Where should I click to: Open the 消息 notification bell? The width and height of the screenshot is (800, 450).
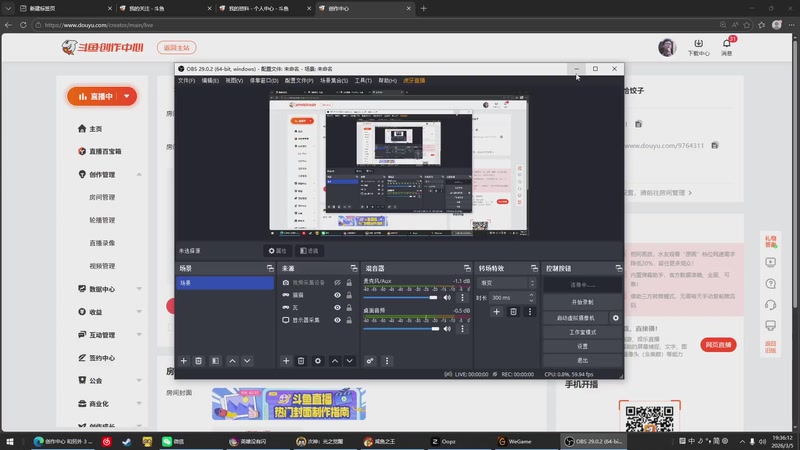(727, 44)
